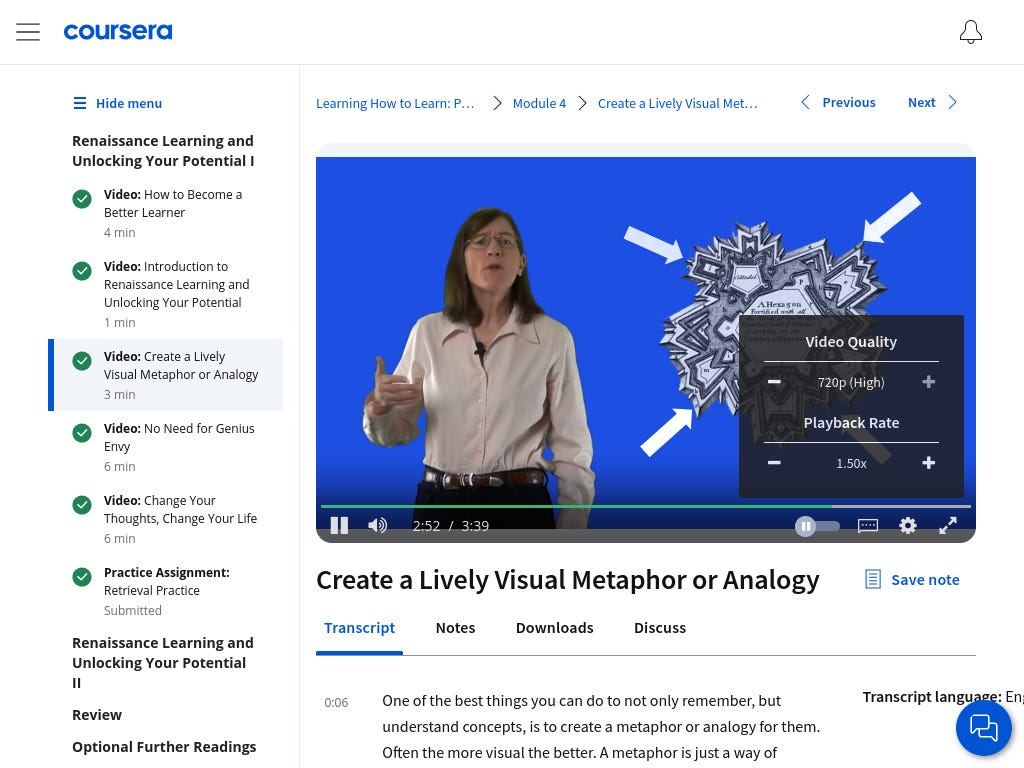Screen dimensions: 1024x768
Task: Open the Downloads tab
Action: [554, 628]
